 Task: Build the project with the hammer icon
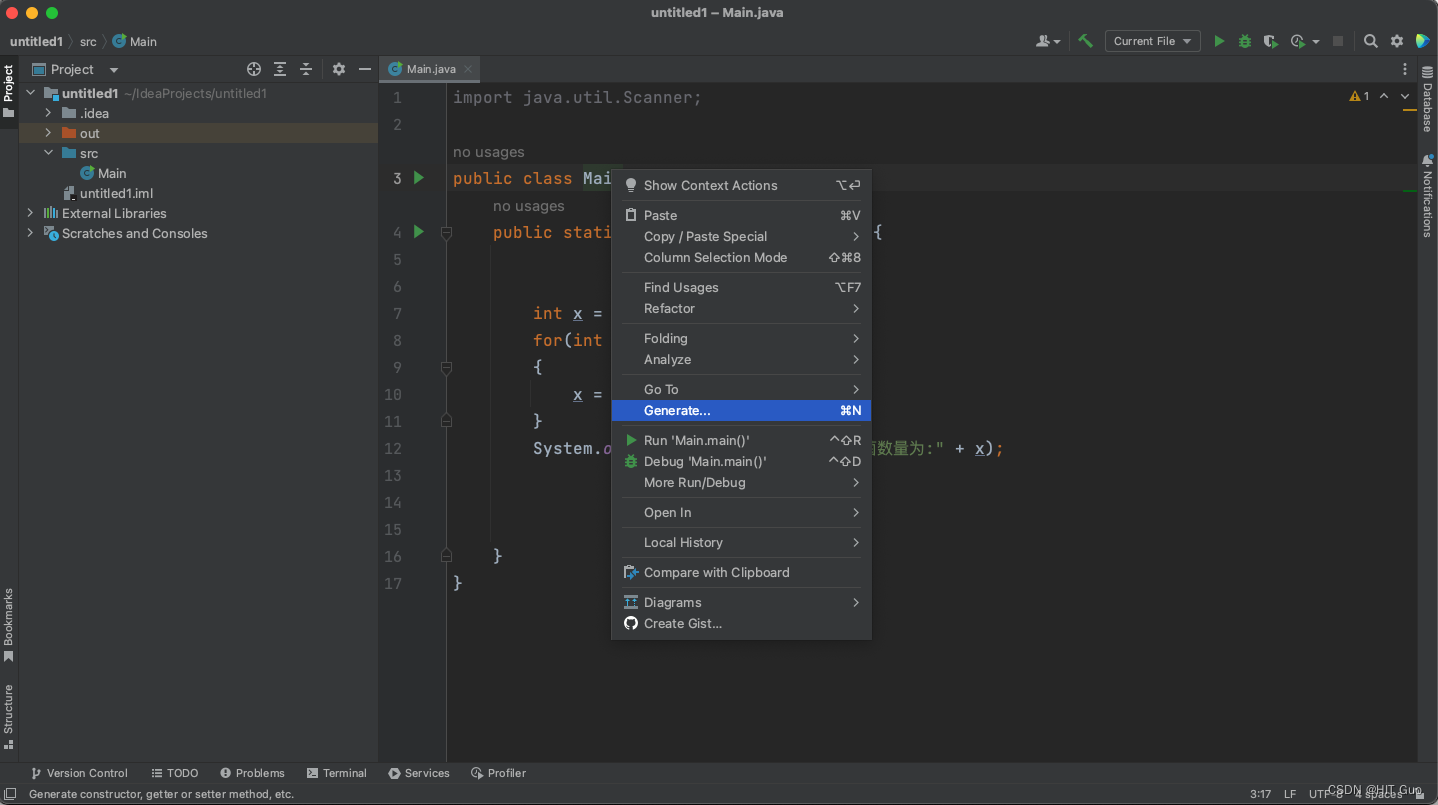(x=1086, y=41)
